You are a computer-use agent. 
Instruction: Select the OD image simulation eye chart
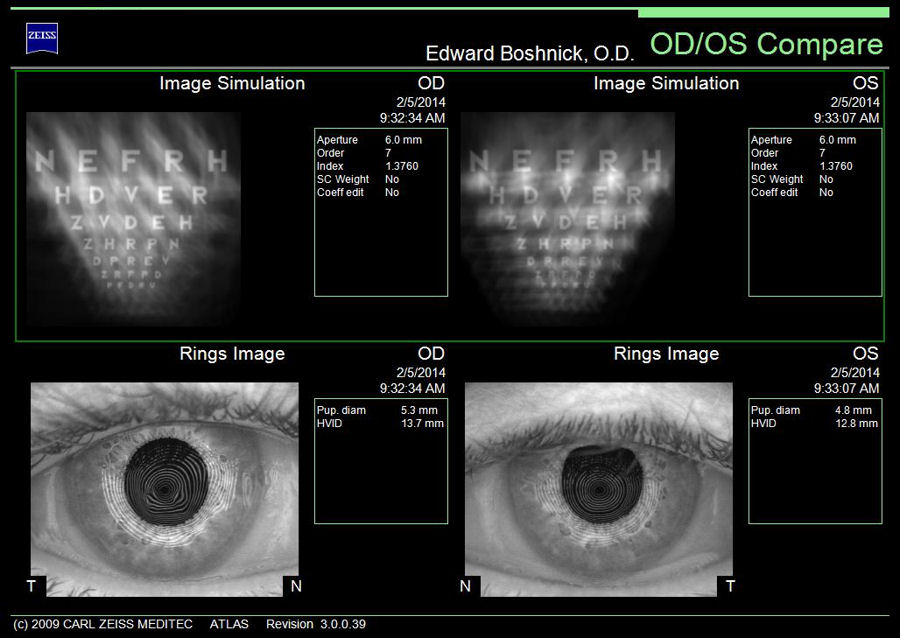tap(133, 218)
